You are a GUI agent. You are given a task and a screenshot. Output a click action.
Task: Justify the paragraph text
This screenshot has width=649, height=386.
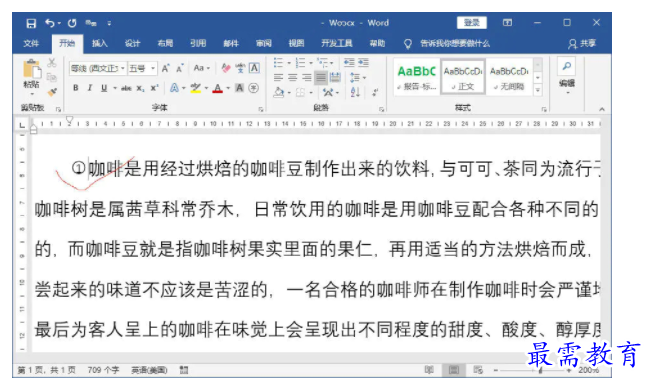(321, 77)
